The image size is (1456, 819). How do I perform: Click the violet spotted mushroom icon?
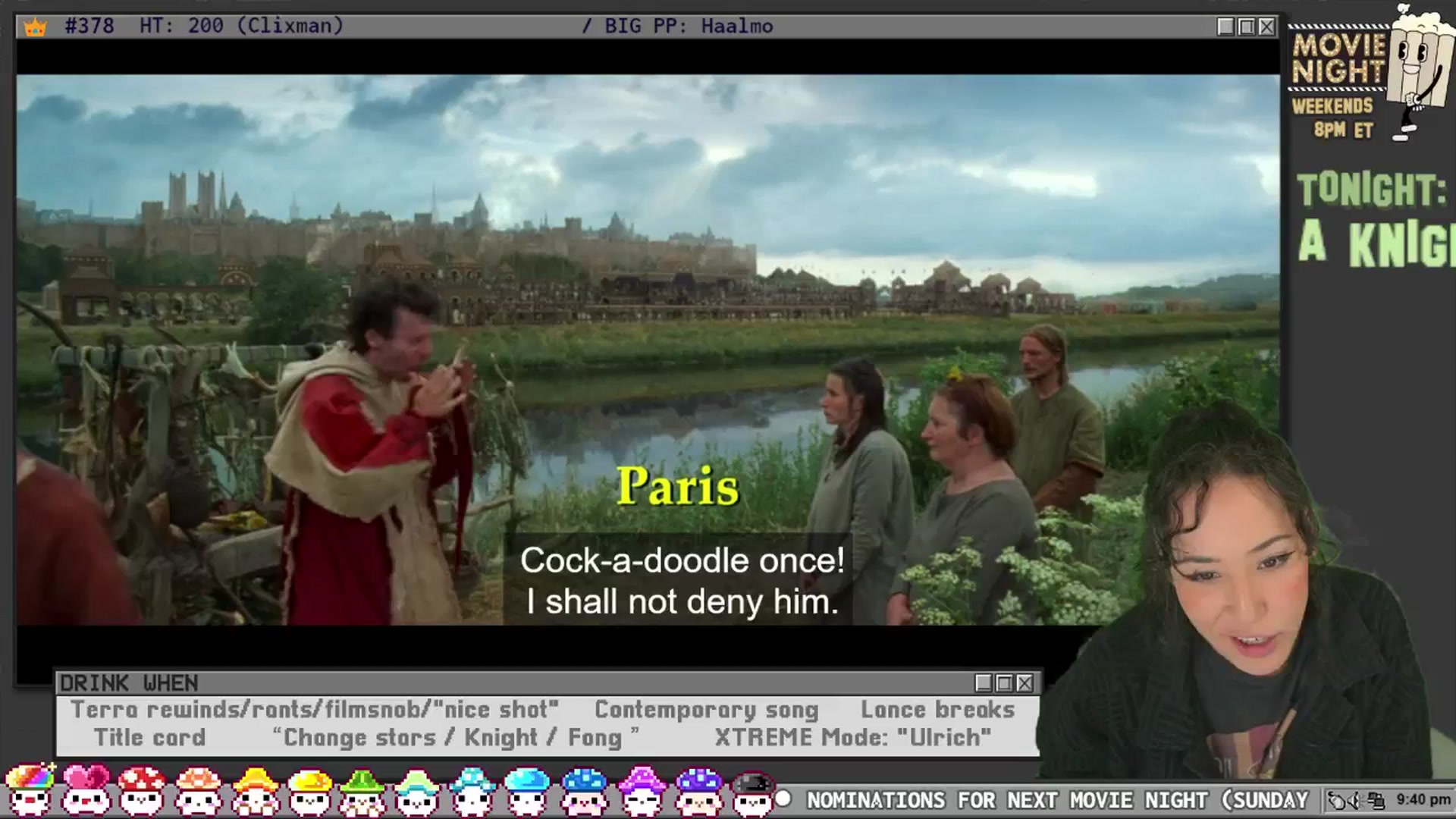[698, 791]
